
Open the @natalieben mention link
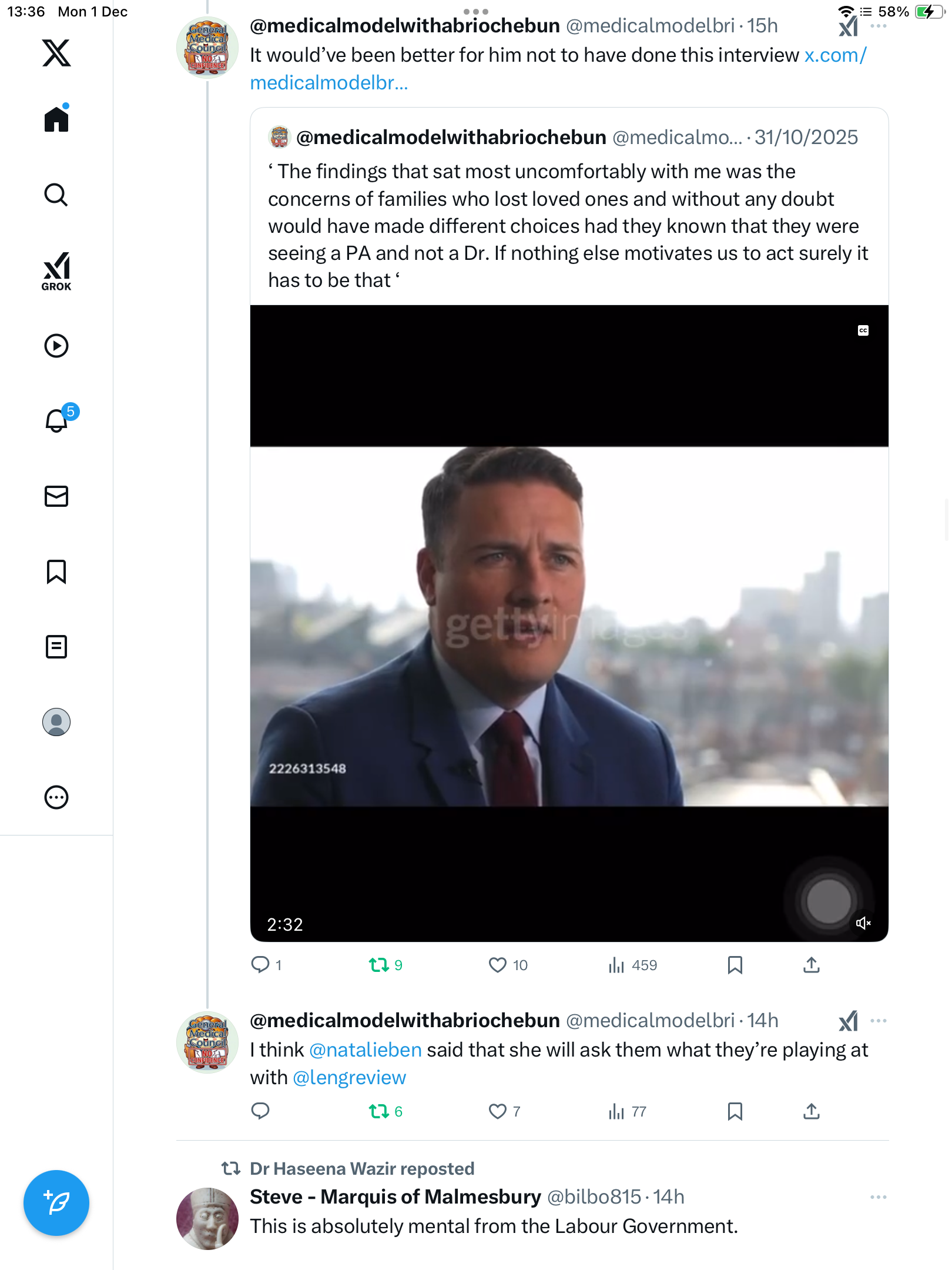coord(365,1050)
